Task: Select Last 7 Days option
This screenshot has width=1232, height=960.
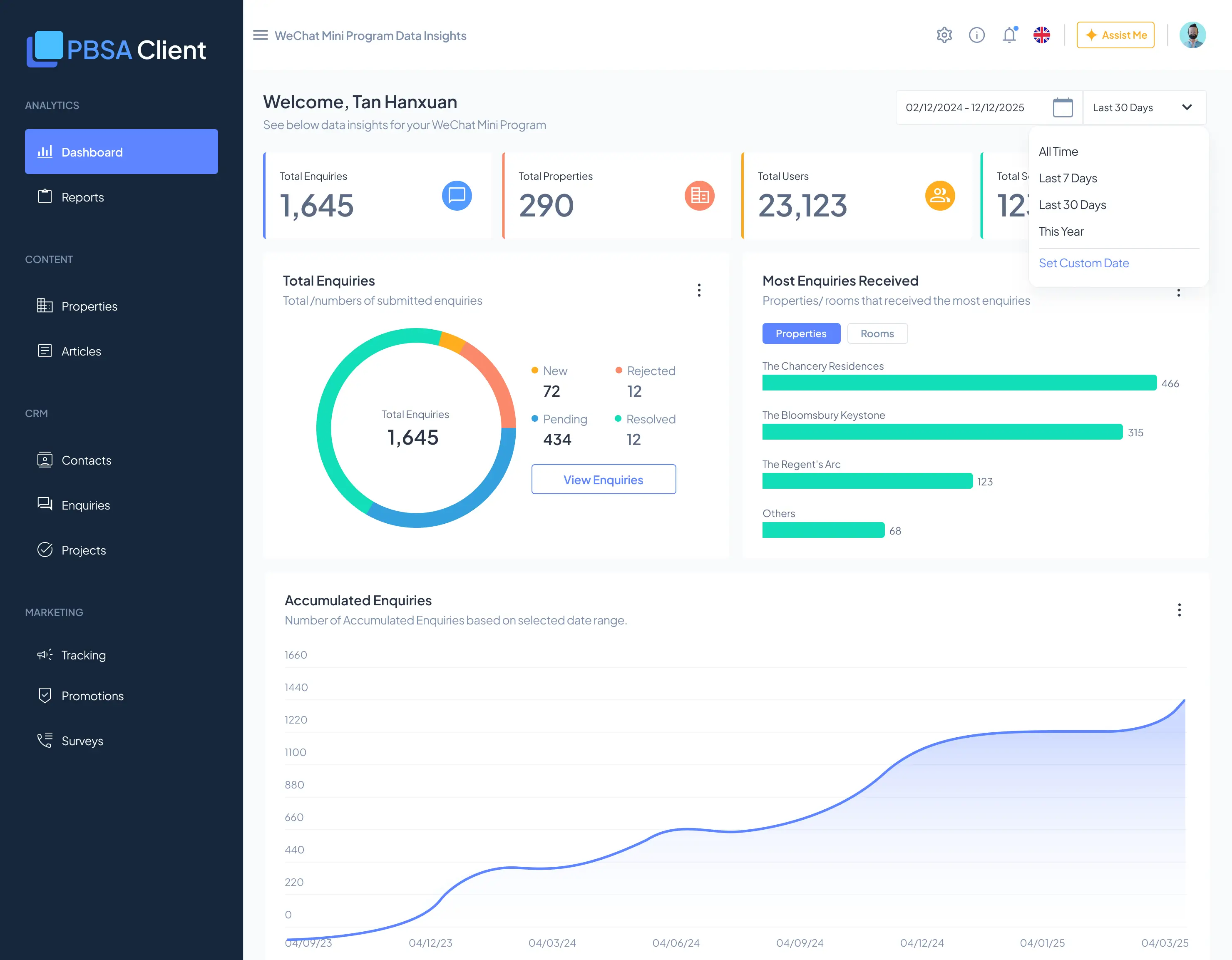Action: (1068, 178)
